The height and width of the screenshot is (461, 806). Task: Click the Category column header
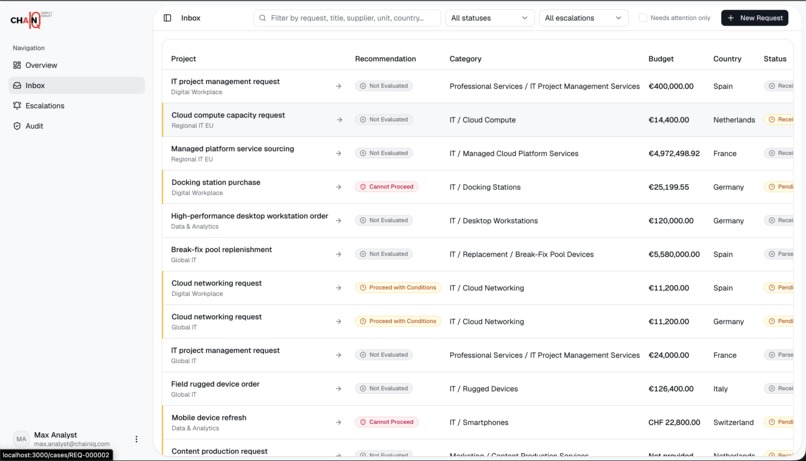(465, 59)
